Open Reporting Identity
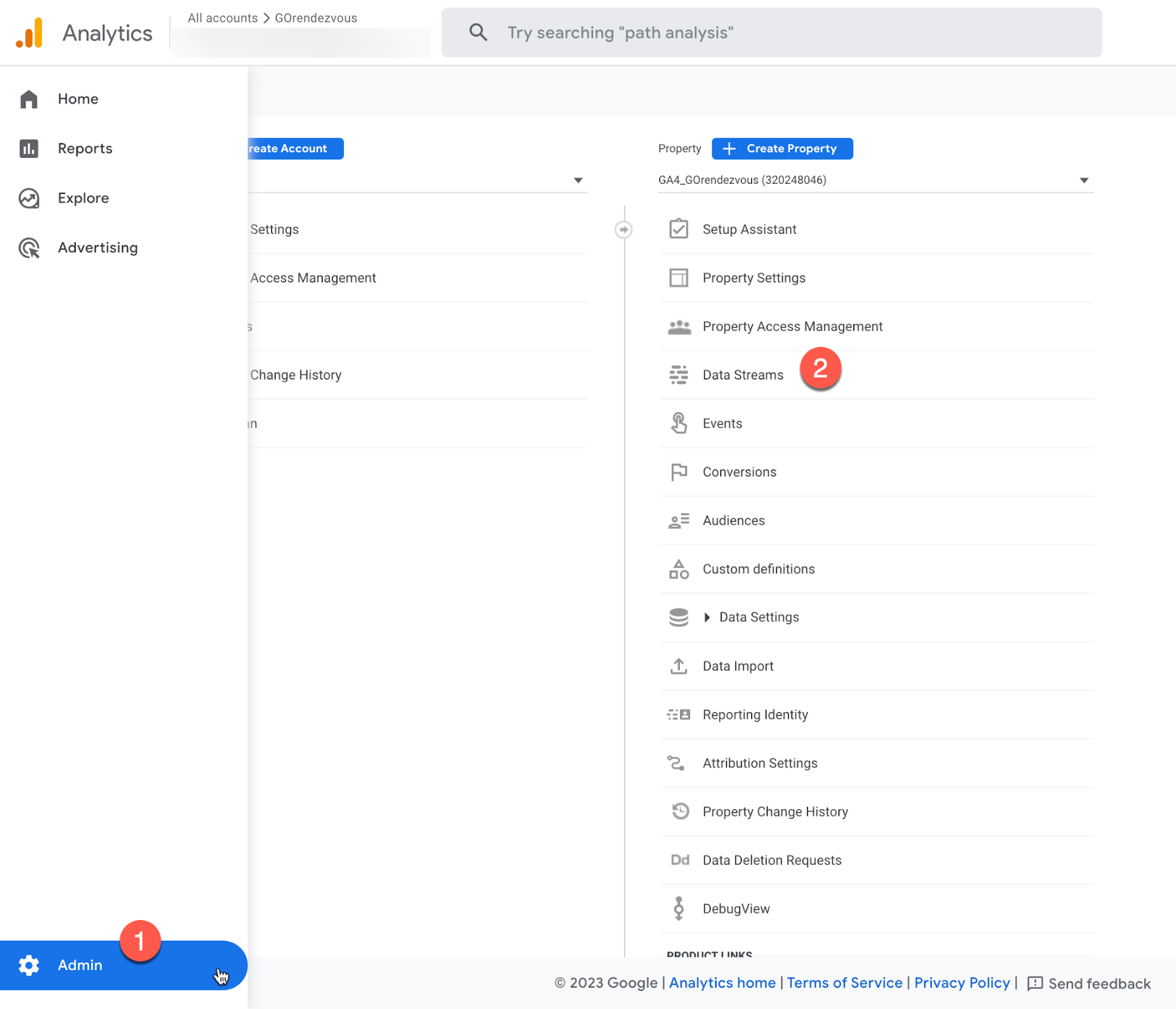 tap(876, 714)
